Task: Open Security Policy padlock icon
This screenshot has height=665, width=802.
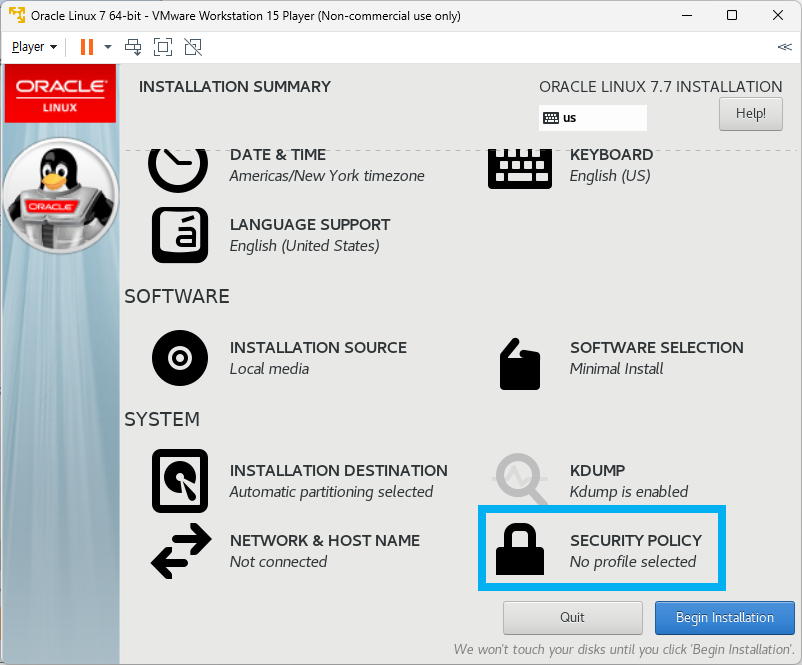Action: tap(520, 549)
